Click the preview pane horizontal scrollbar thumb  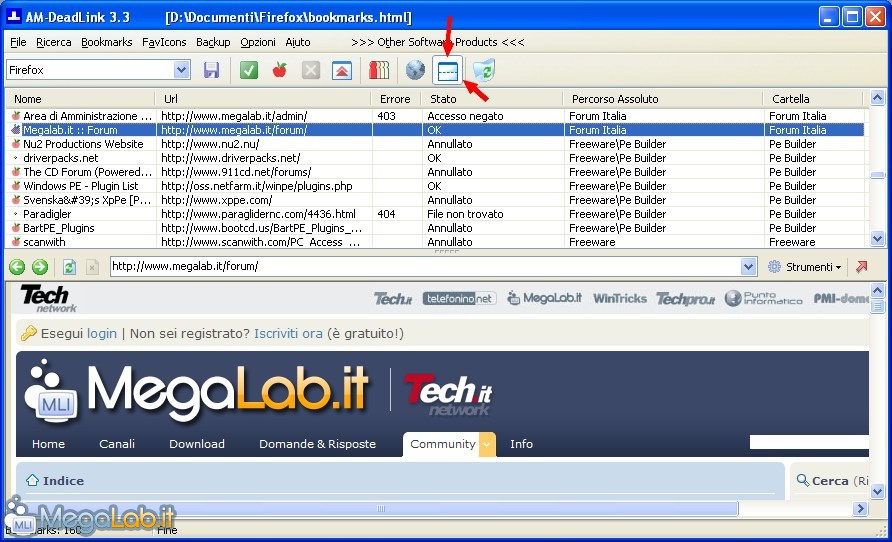point(381,508)
